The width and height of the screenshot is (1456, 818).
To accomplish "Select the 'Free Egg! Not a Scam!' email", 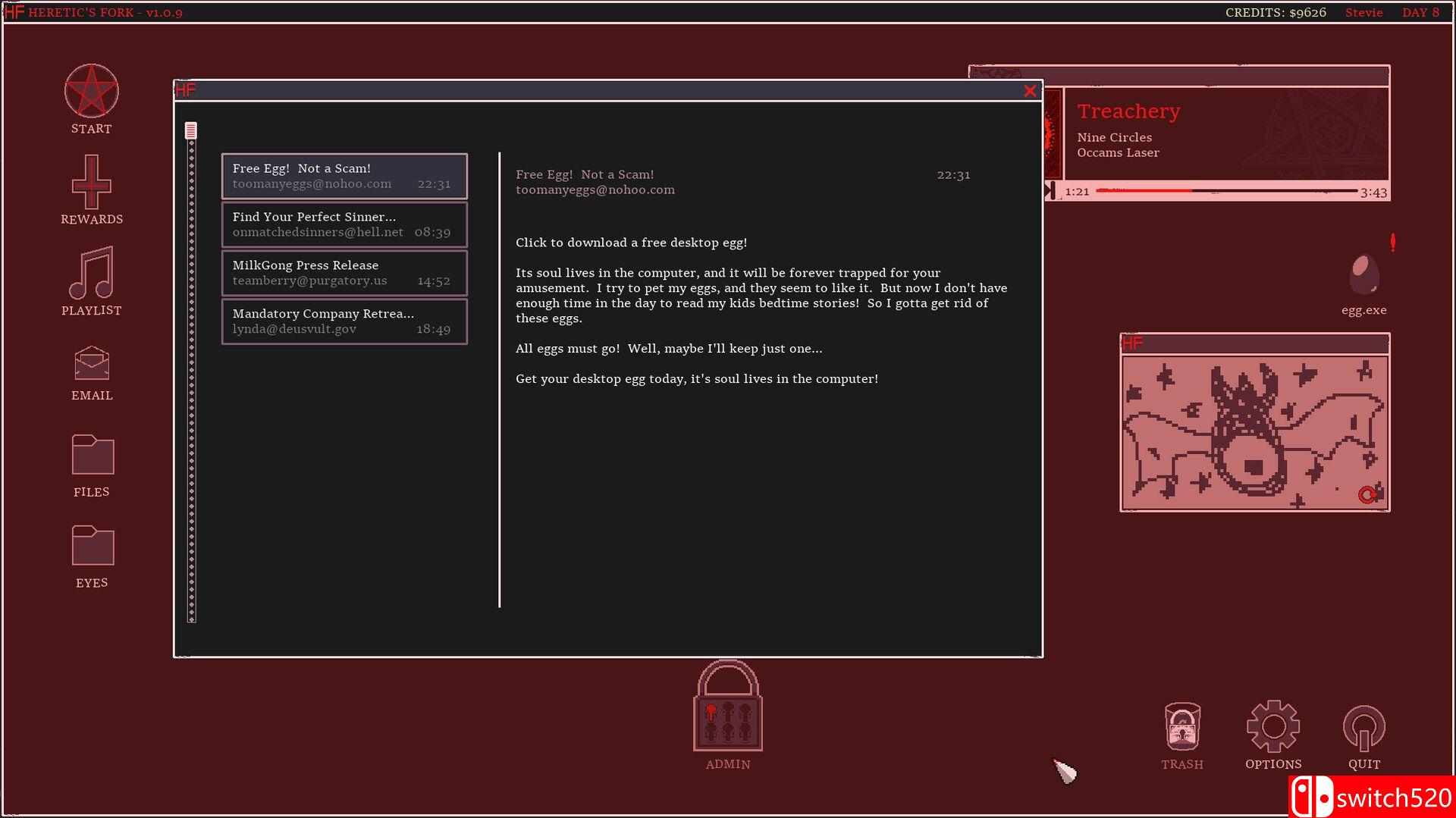I will coord(344,176).
